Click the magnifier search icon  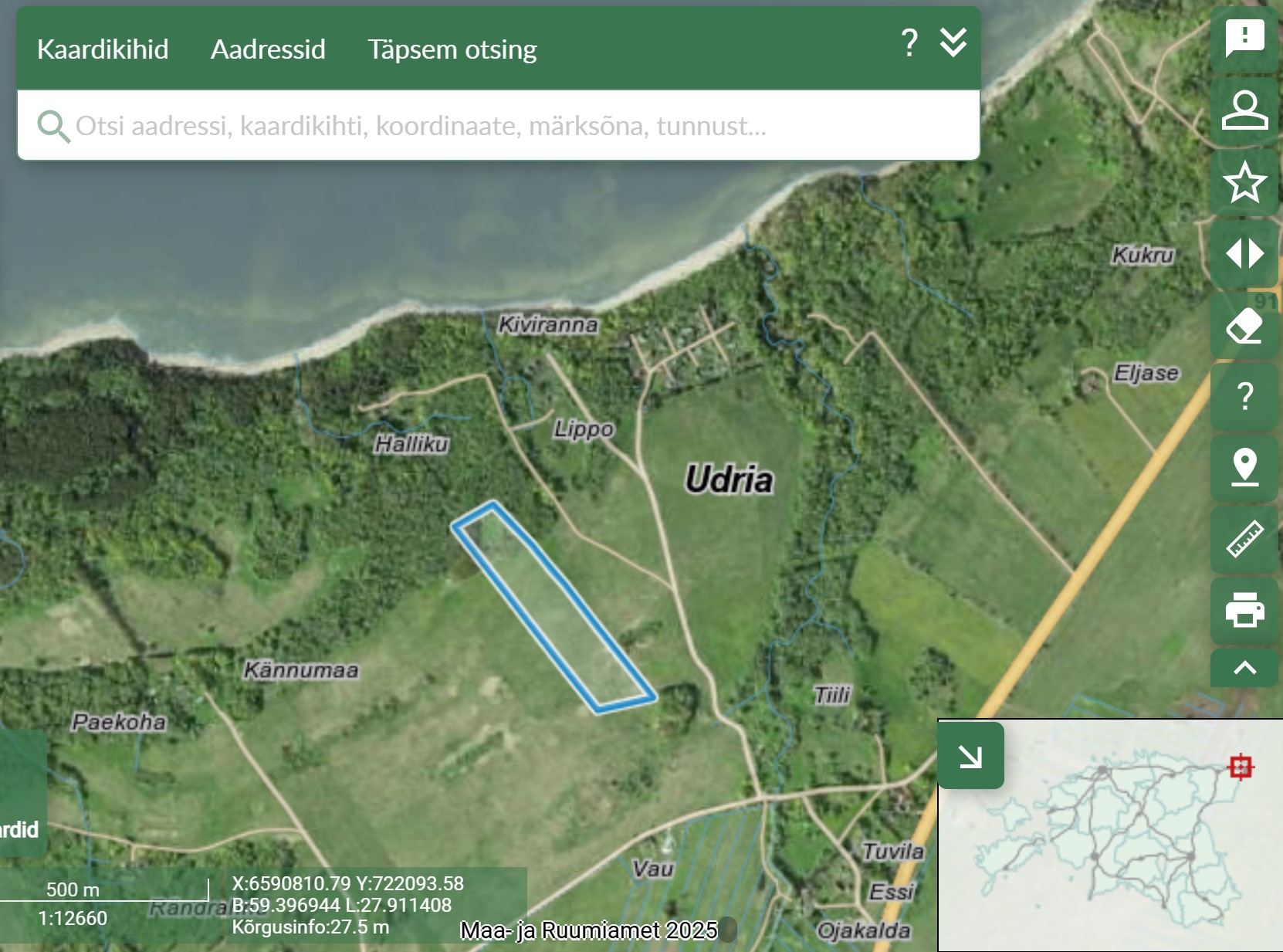pyautogui.click(x=53, y=126)
